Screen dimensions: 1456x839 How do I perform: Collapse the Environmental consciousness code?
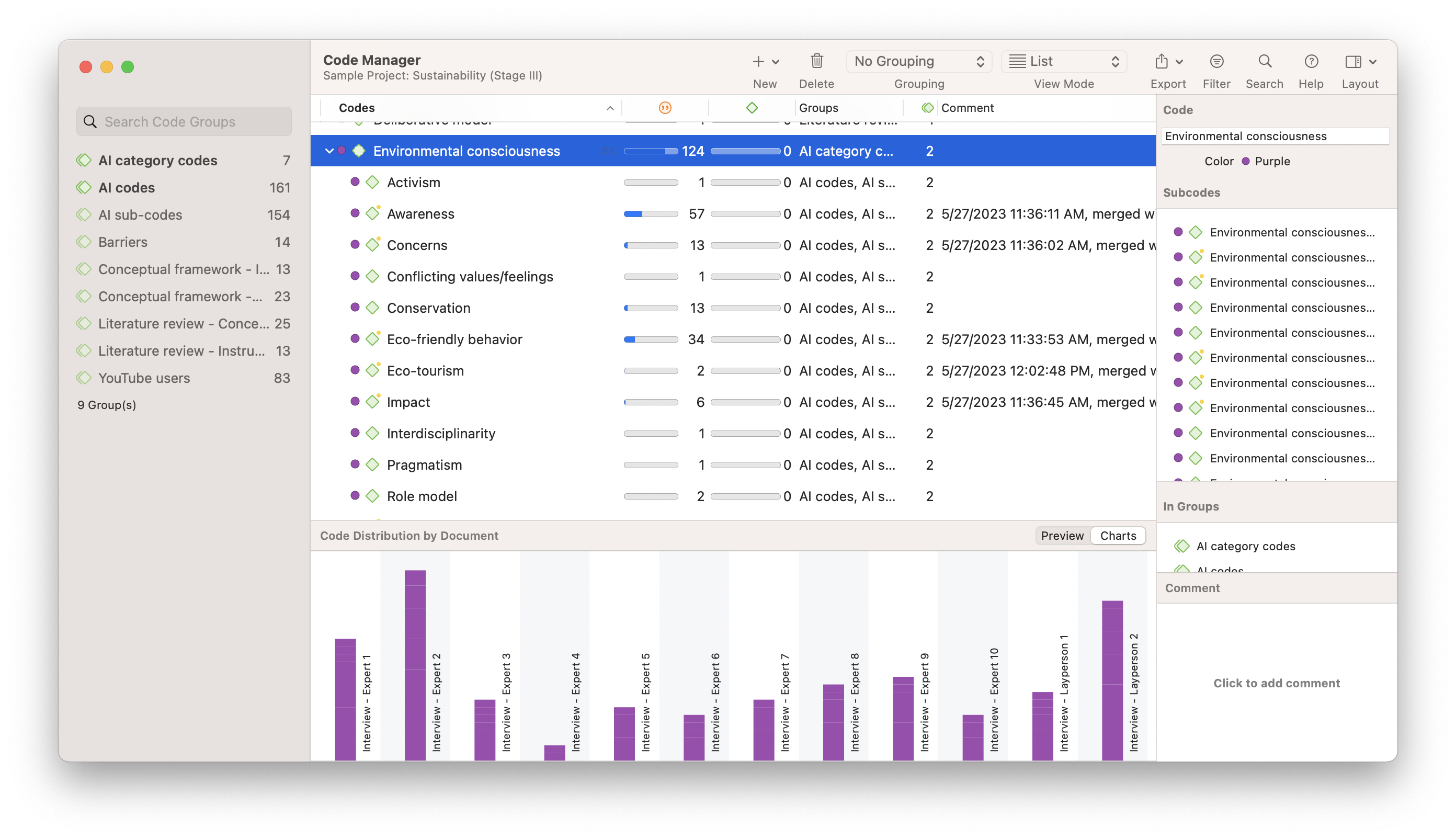point(329,151)
